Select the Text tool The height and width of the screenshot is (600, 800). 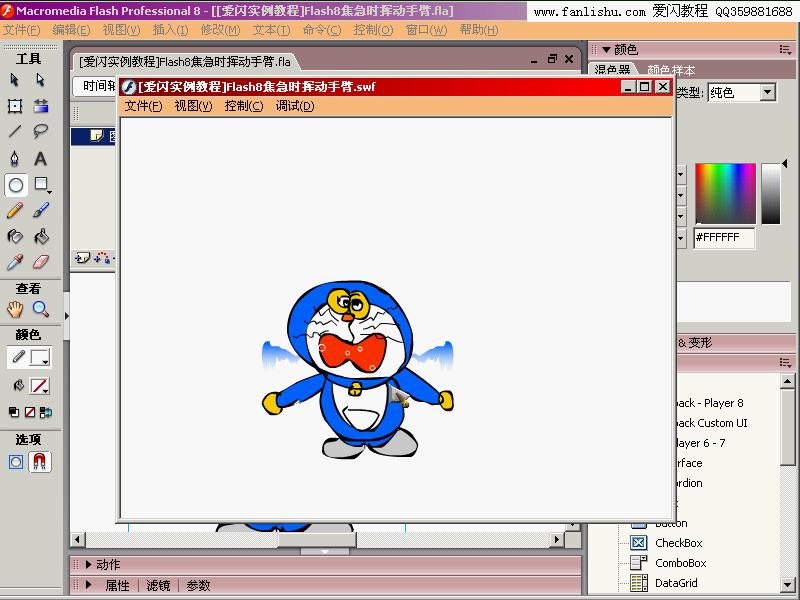coord(41,159)
